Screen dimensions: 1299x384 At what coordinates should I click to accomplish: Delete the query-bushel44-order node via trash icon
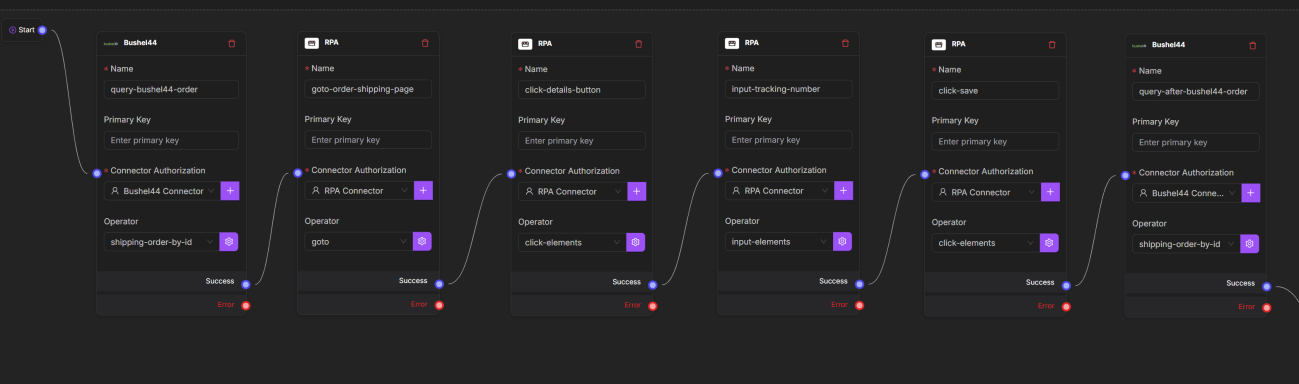pos(232,43)
